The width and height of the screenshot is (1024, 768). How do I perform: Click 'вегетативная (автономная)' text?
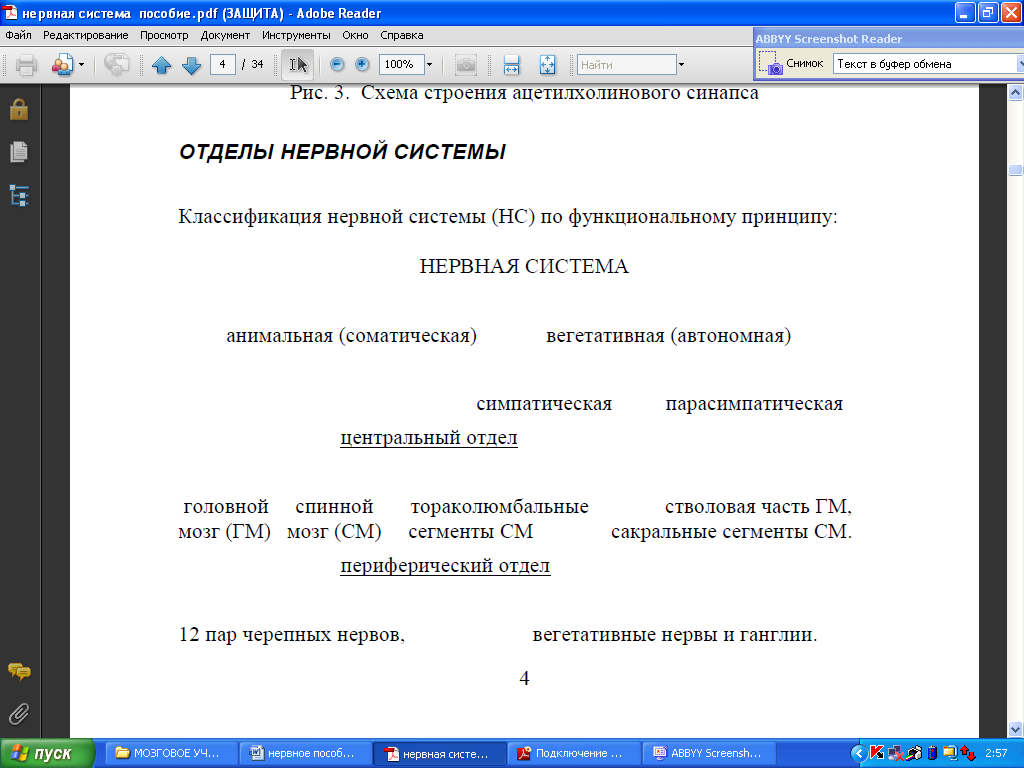[x=669, y=336]
